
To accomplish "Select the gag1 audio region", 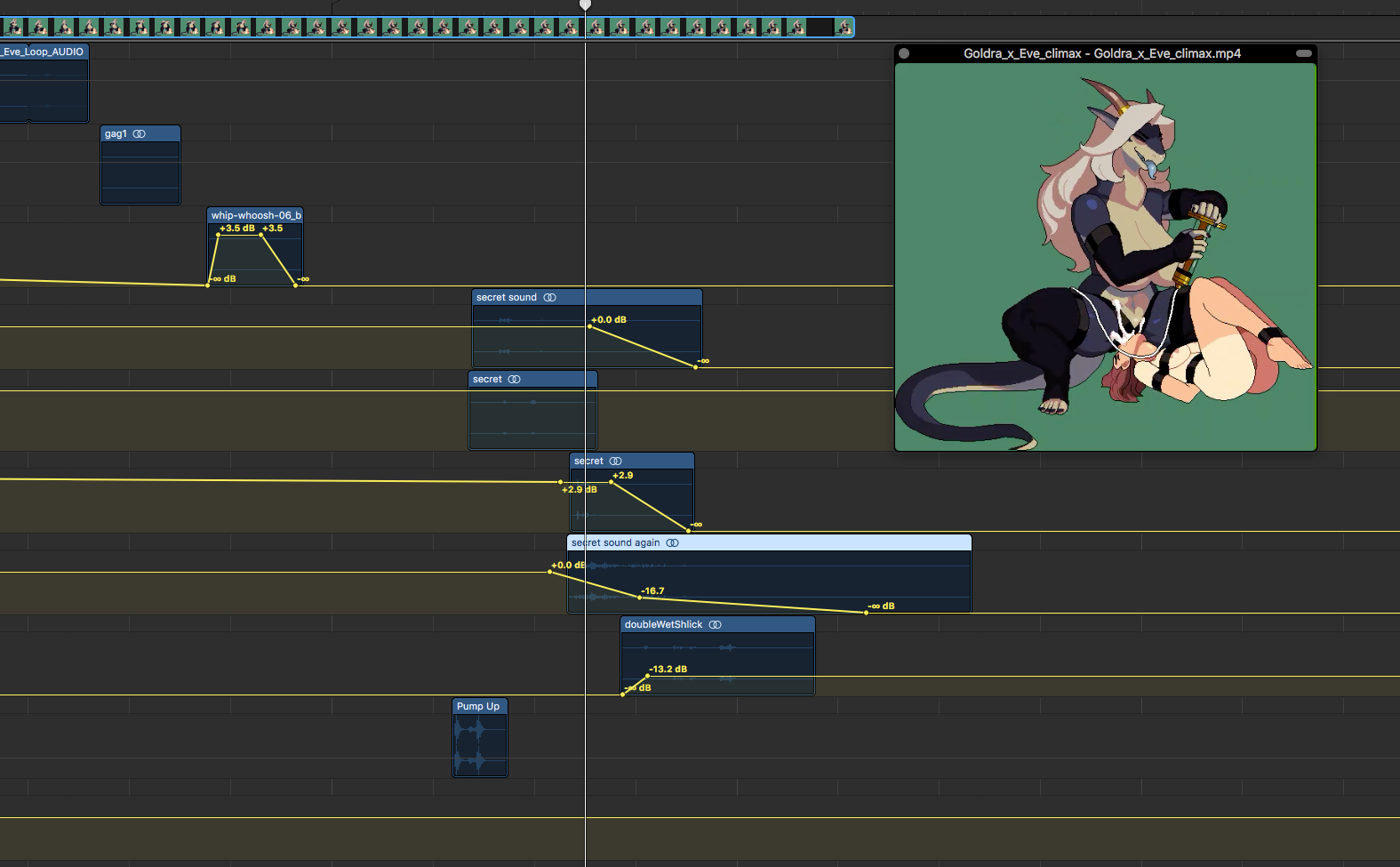I will pyautogui.click(x=140, y=165).
